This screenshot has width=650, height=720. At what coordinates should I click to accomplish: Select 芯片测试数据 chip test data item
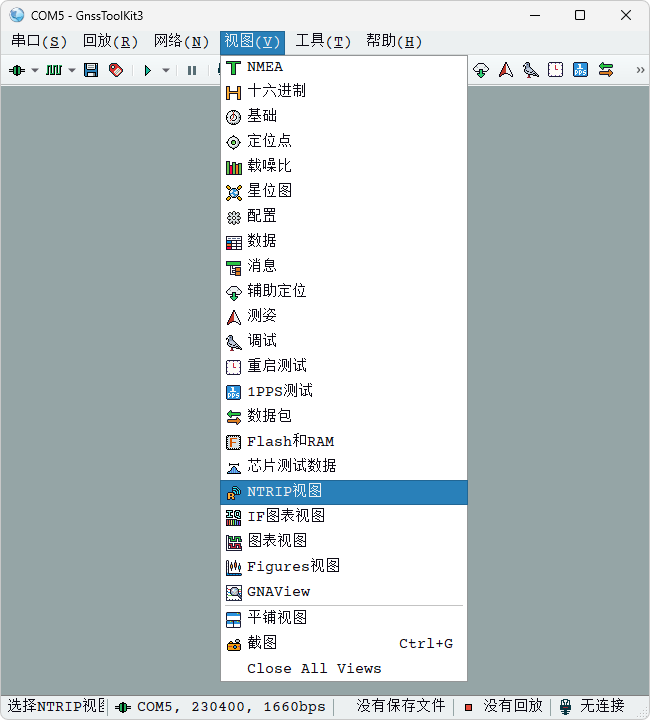tap(344, 467)
